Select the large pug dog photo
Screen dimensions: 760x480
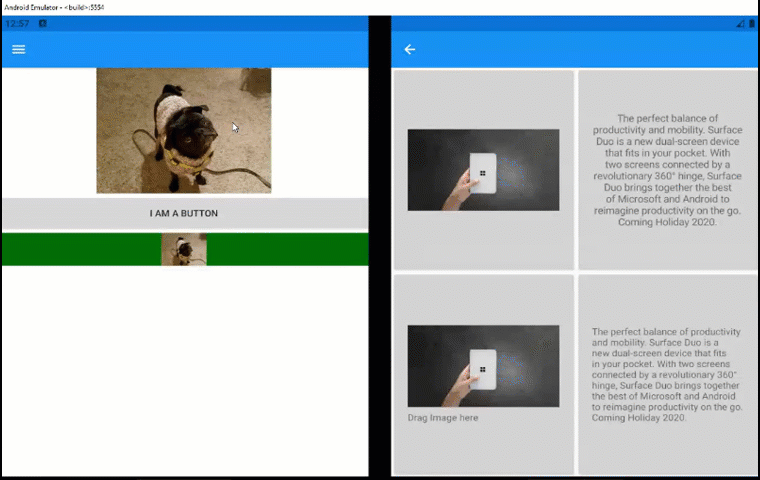tap(184, 130)
